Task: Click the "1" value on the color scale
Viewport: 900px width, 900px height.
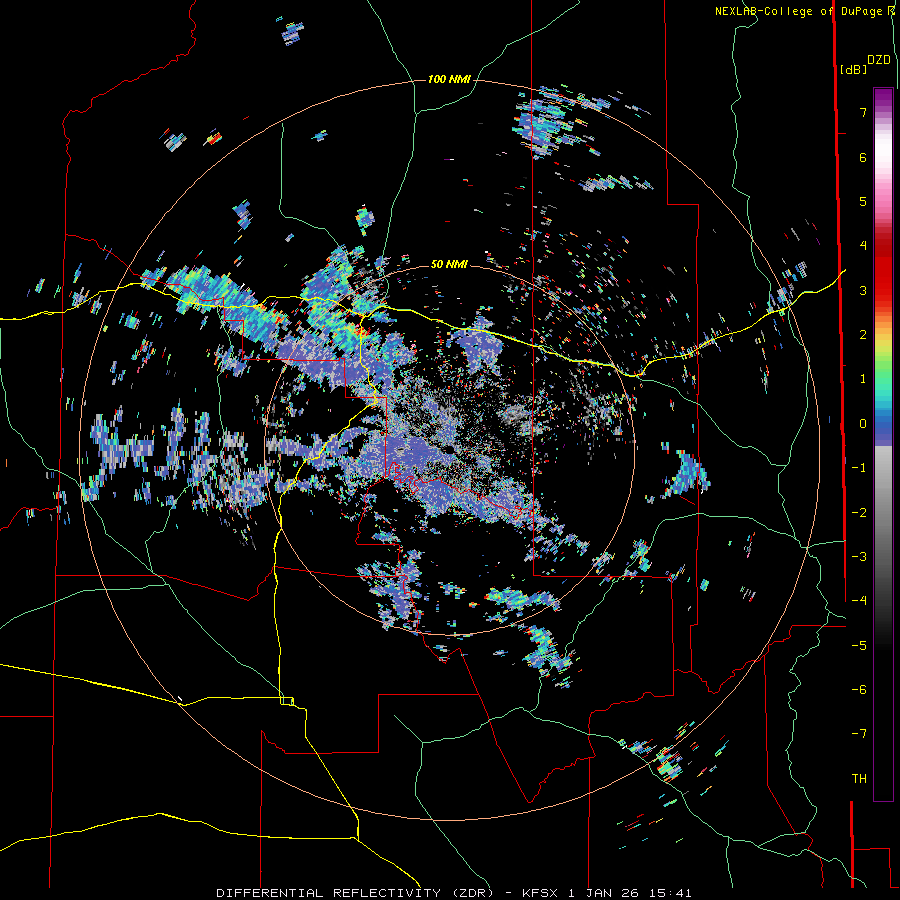Action: (863, 379)
